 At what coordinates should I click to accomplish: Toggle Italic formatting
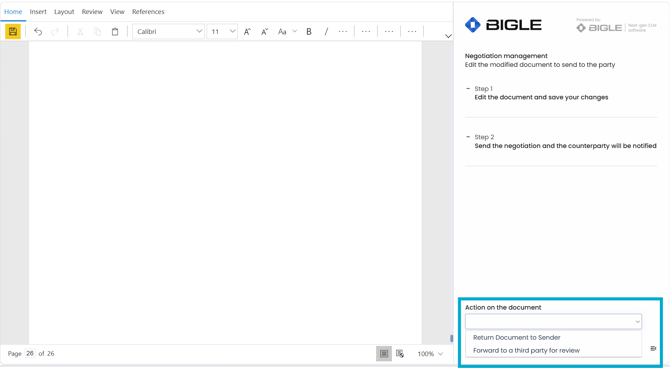(x=326, y=32)
